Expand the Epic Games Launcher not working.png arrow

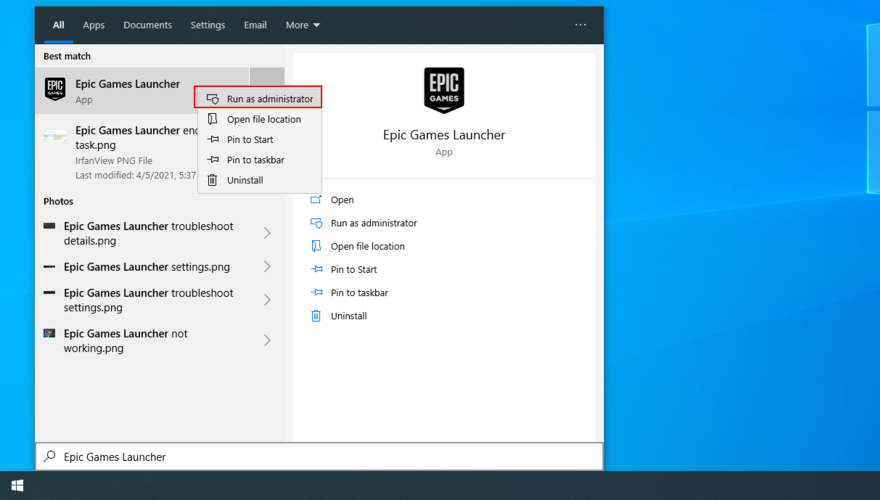click(x=268, y=340)
